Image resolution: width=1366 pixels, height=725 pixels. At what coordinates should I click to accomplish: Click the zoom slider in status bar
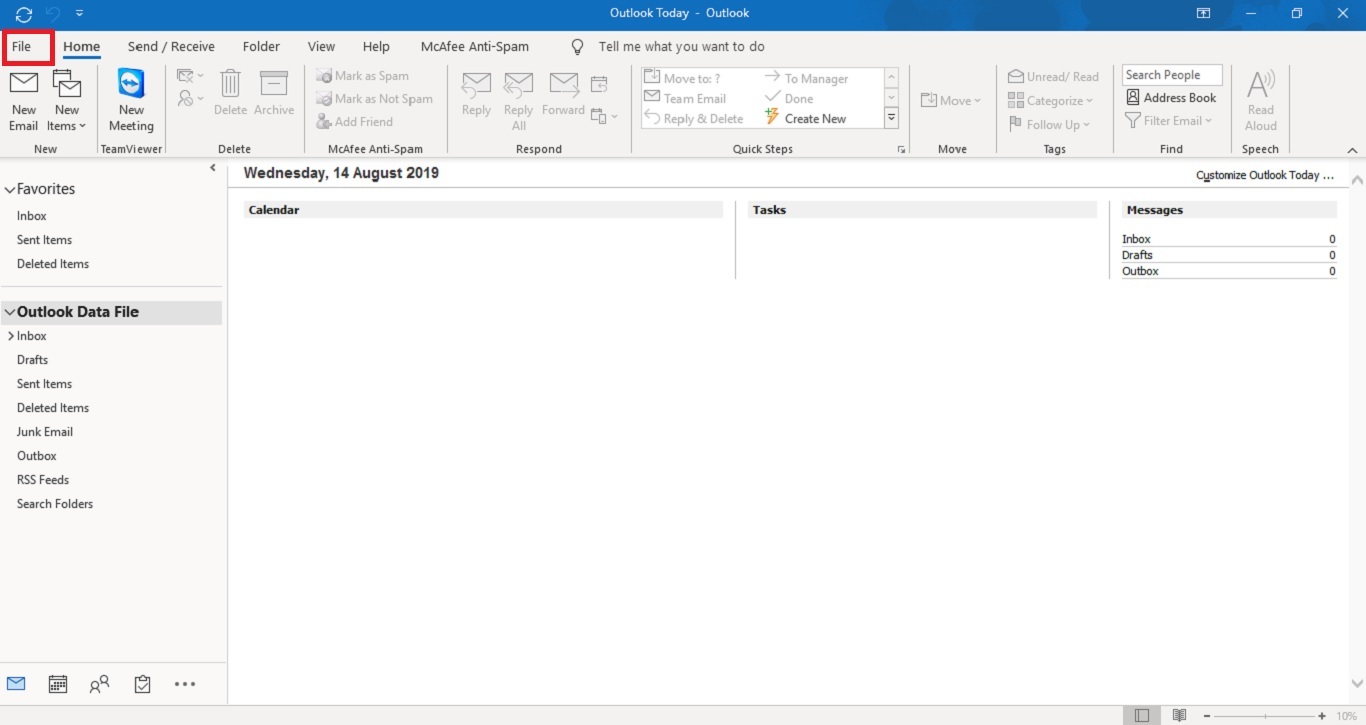1265,716
